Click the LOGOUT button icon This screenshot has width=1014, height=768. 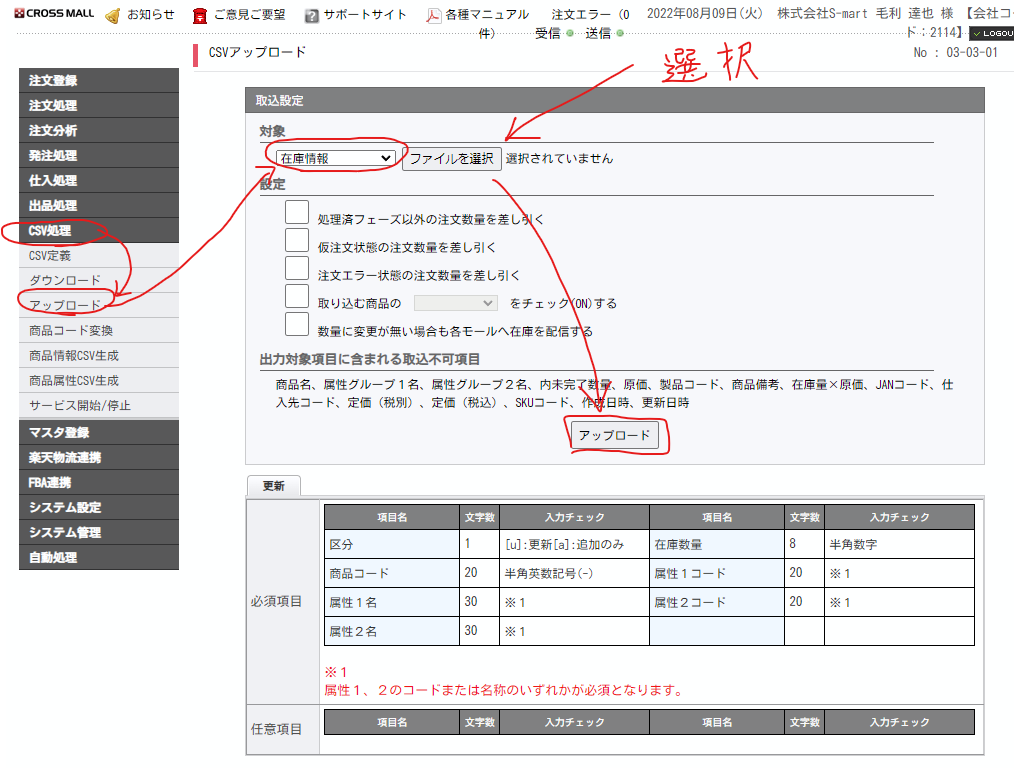point(990,33)
